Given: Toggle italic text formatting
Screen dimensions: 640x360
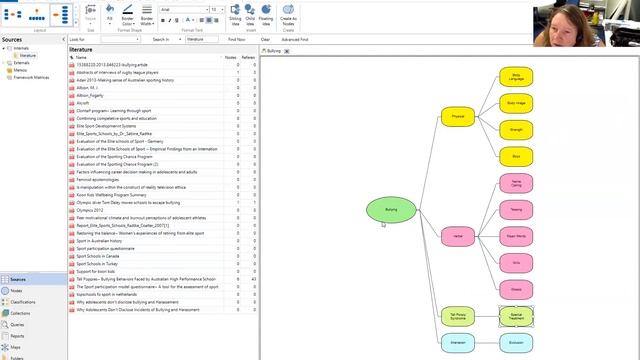Looking at the screenshot, I should [169, 20].
